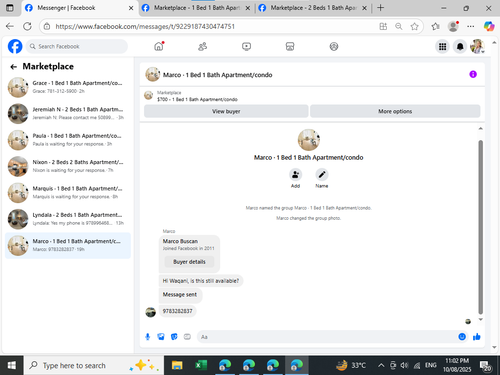Open conversation information purple icon
Image resolution: width=500 pixels, height=375 pixels.
(473, 74)
